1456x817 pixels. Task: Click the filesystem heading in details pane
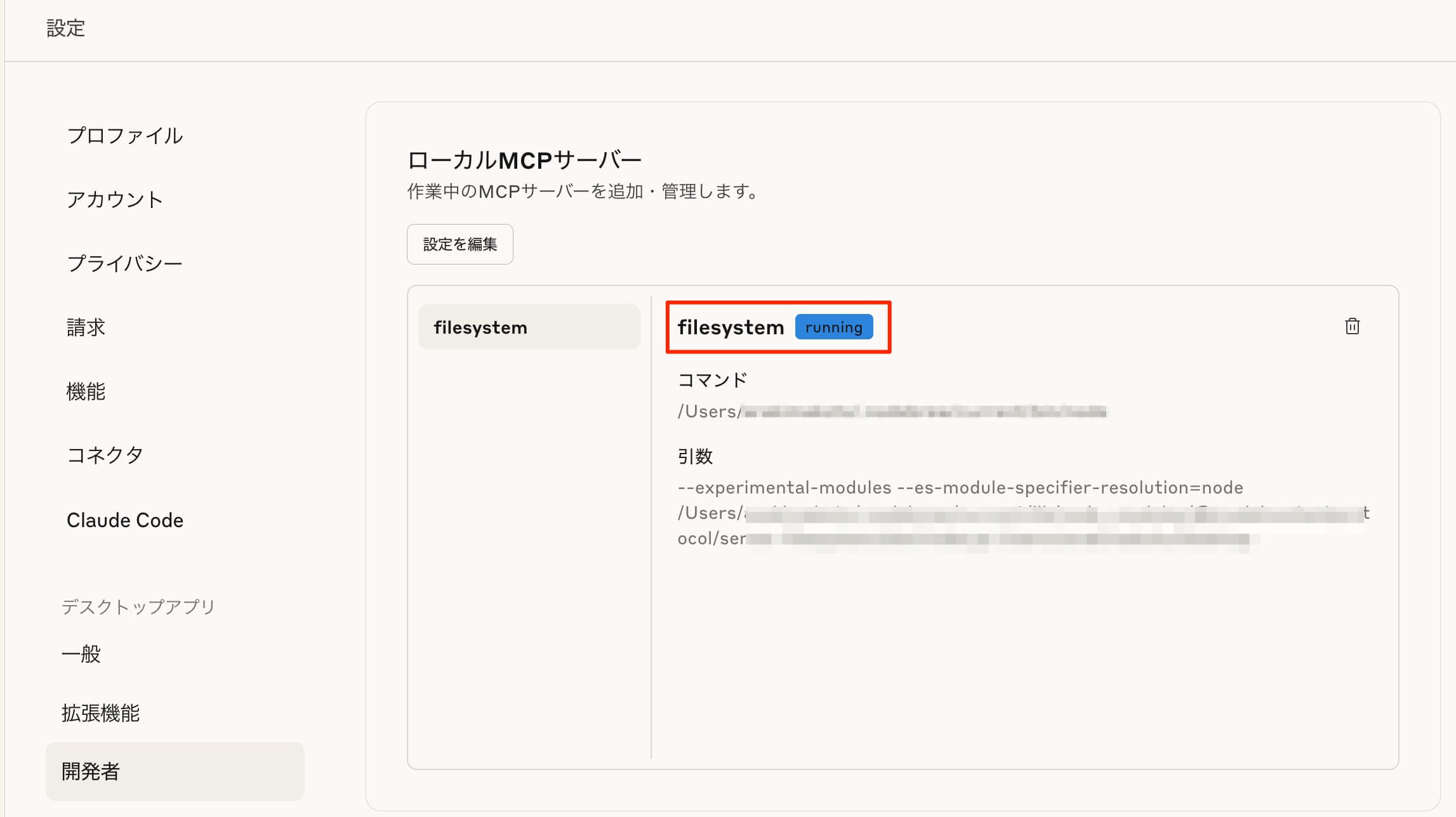[731, 327]
